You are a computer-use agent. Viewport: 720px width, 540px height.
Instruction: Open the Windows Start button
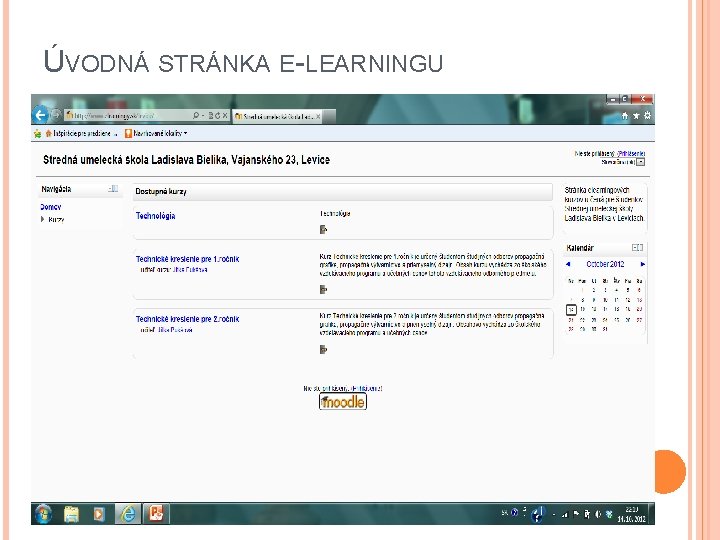tap(44, 514)
